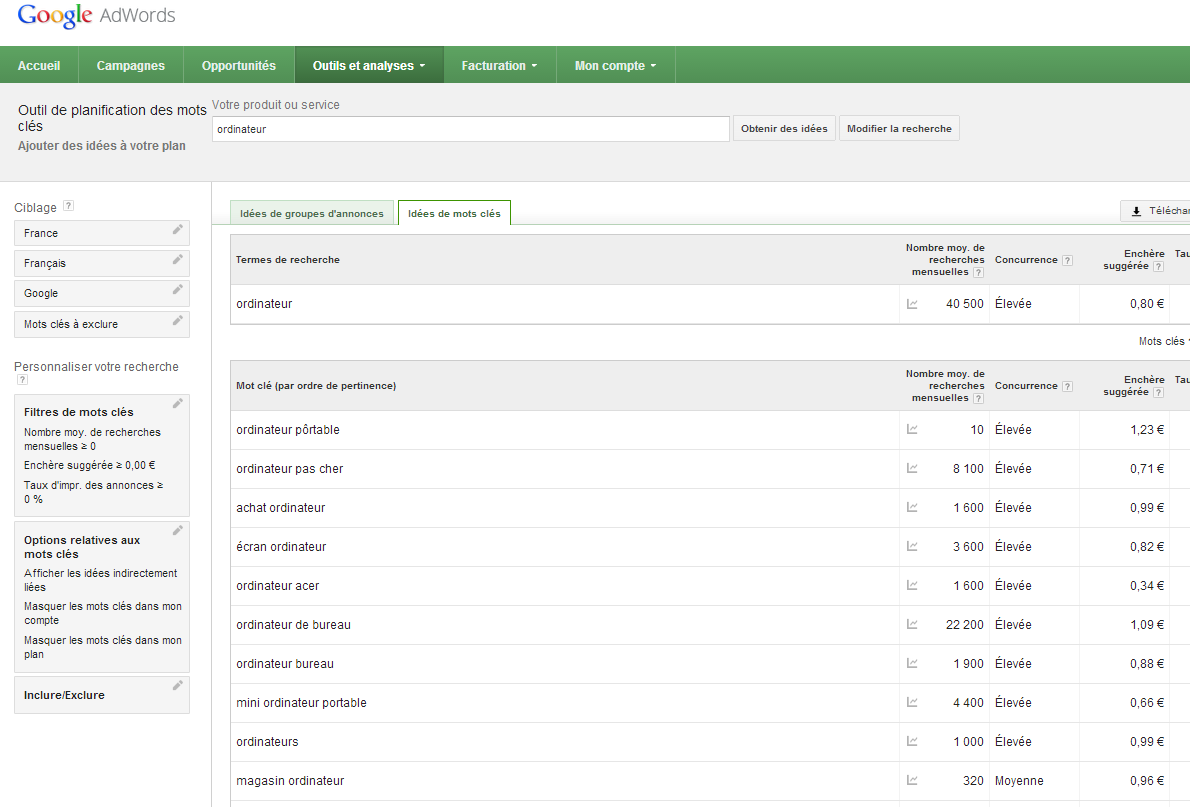The height and width of the screenshot is (807, 1190).
Task: Click pencil icon for Options relatives aux mots clés
Action: 177,531
